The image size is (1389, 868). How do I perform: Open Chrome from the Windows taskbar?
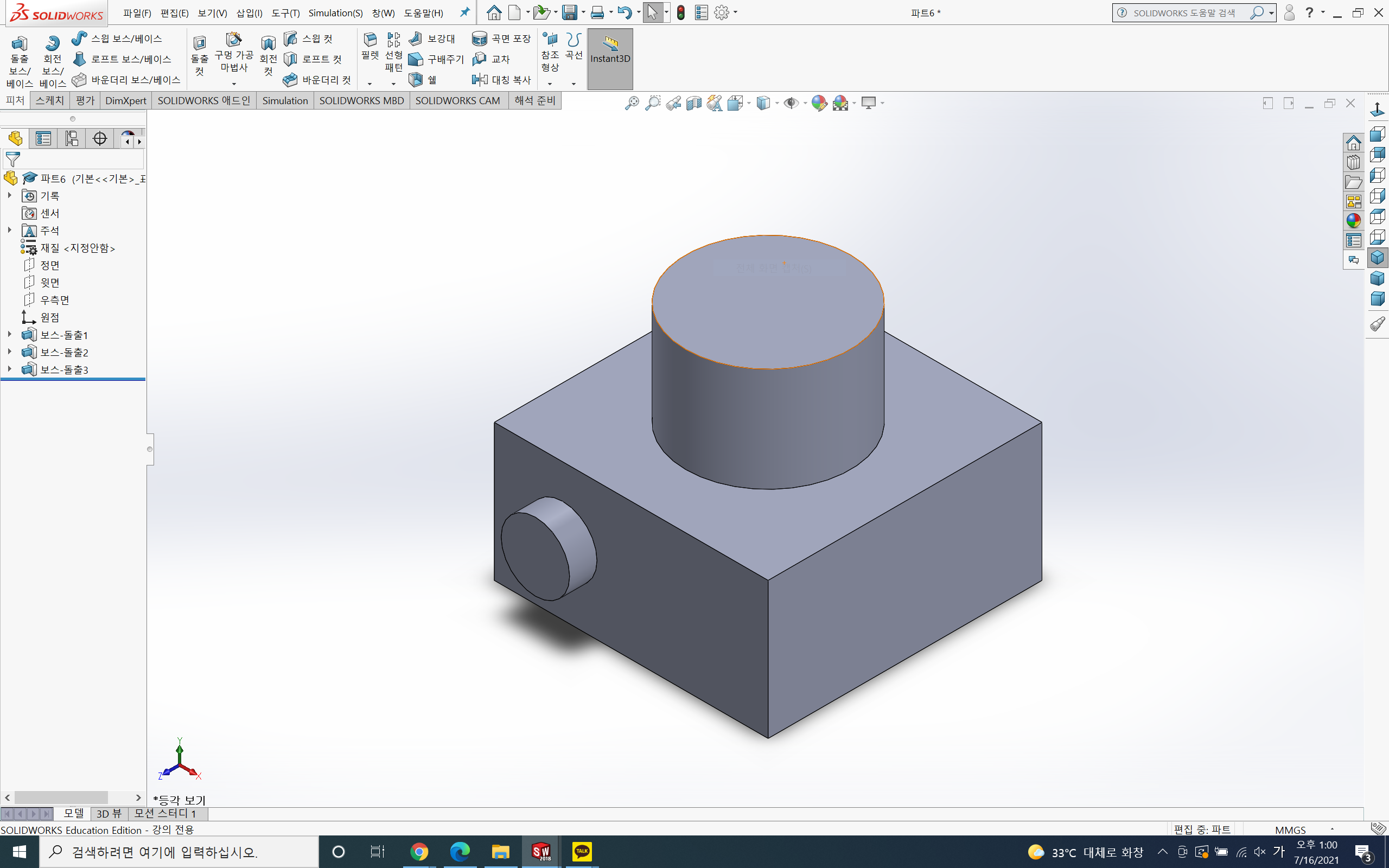point(419,851)
